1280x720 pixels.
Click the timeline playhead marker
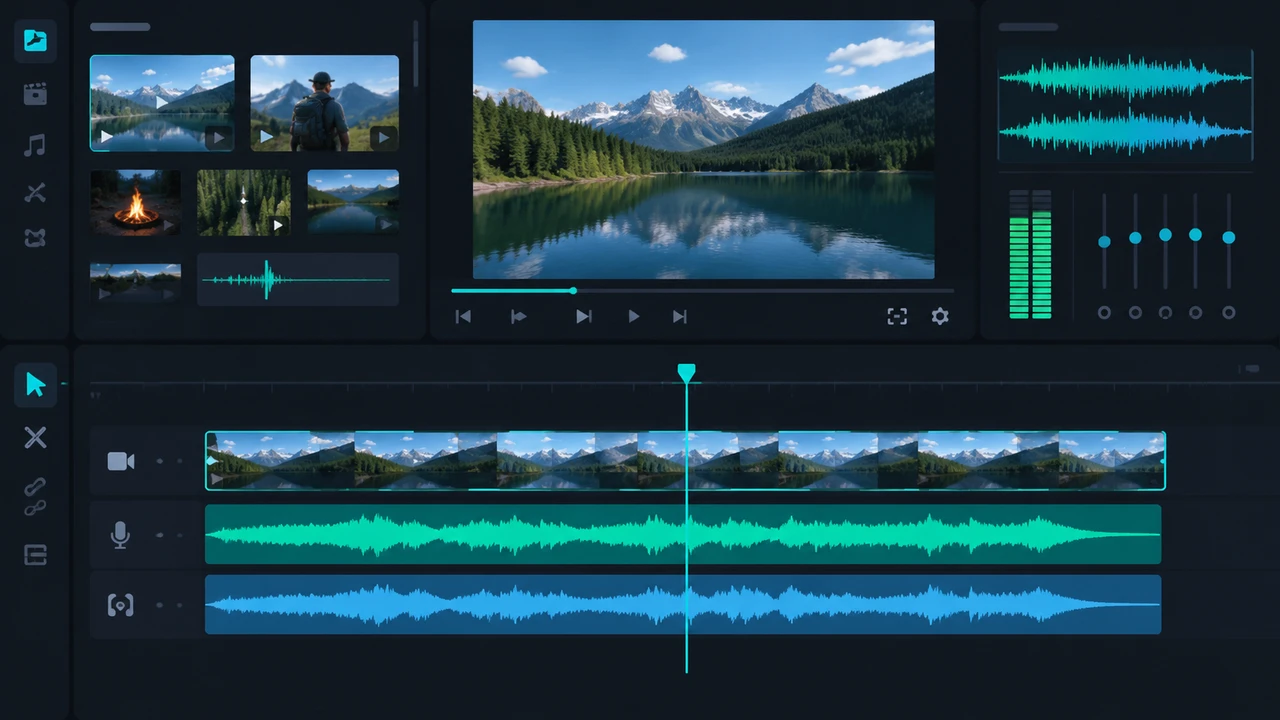686,373
